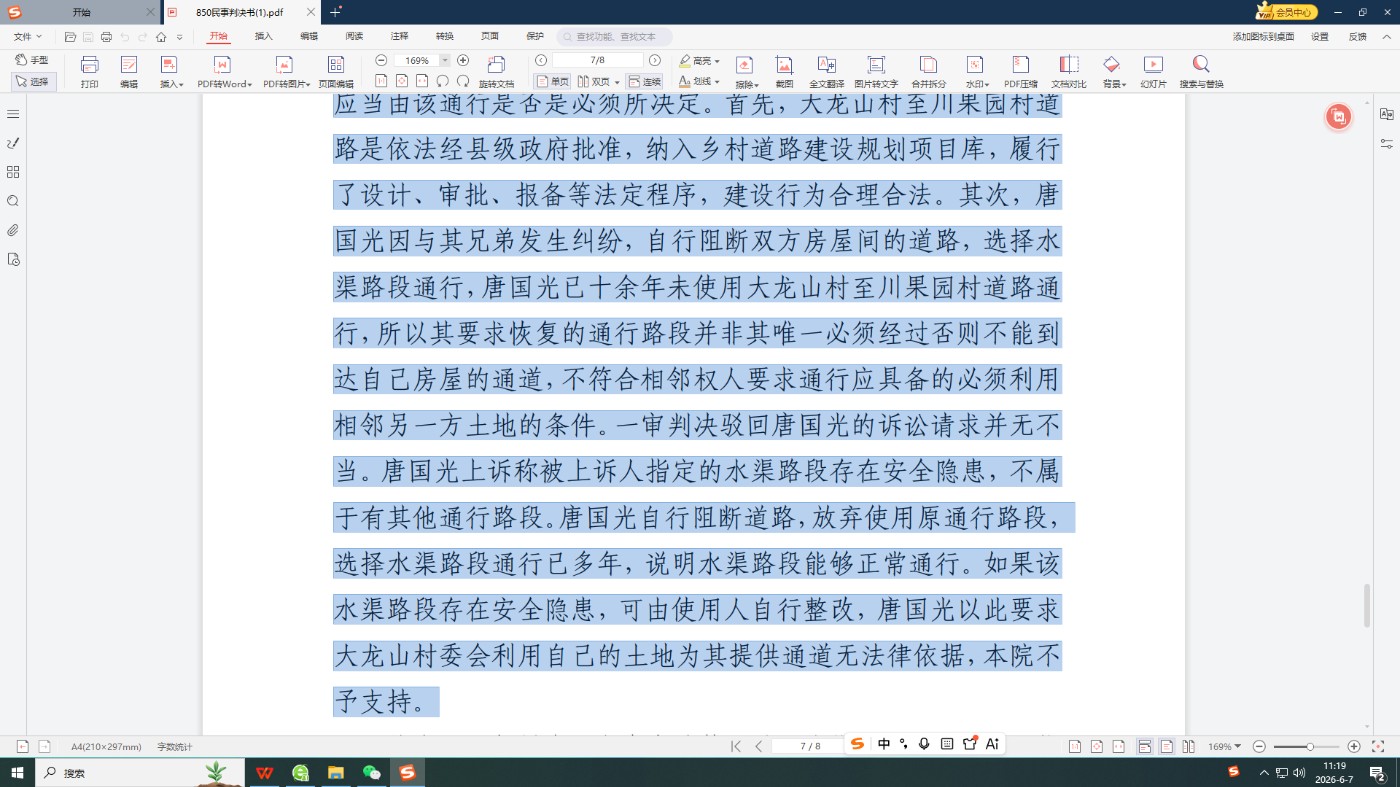Screen dimensions: 1400x787
Task: Open Full Text Translate (全文翻译)
Action: (x=827, y=72)
